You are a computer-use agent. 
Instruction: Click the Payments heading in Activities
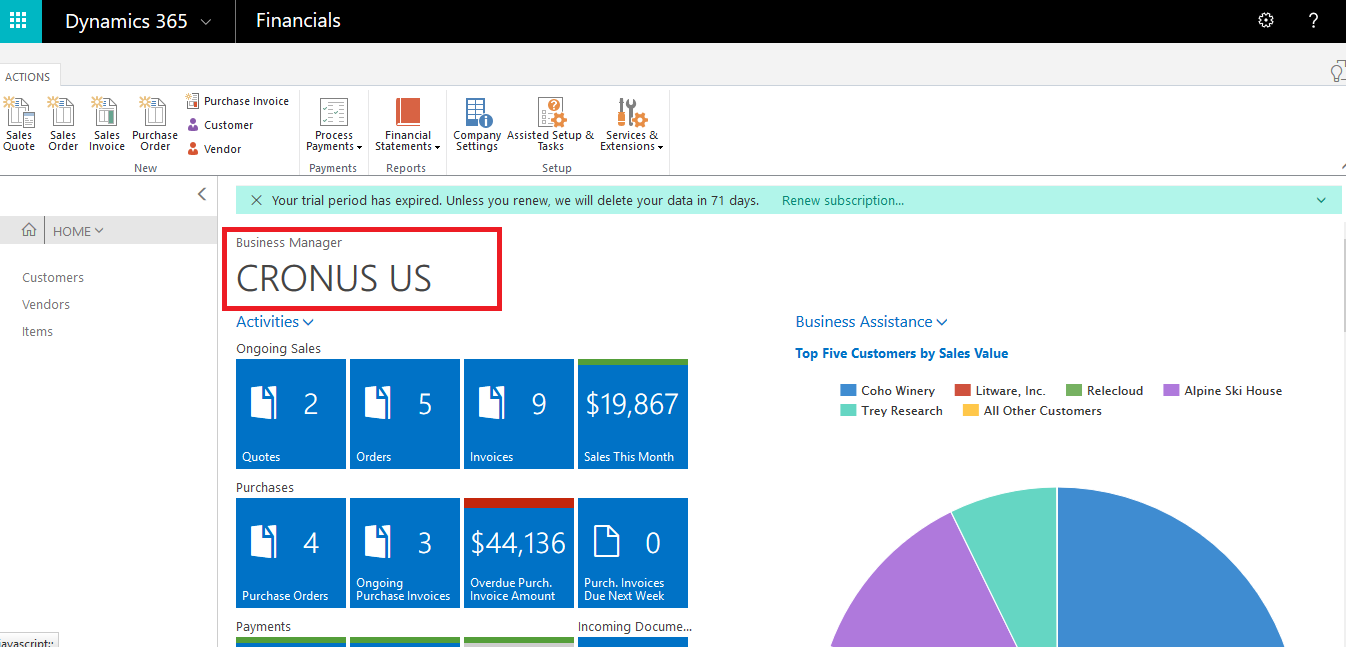264,627
